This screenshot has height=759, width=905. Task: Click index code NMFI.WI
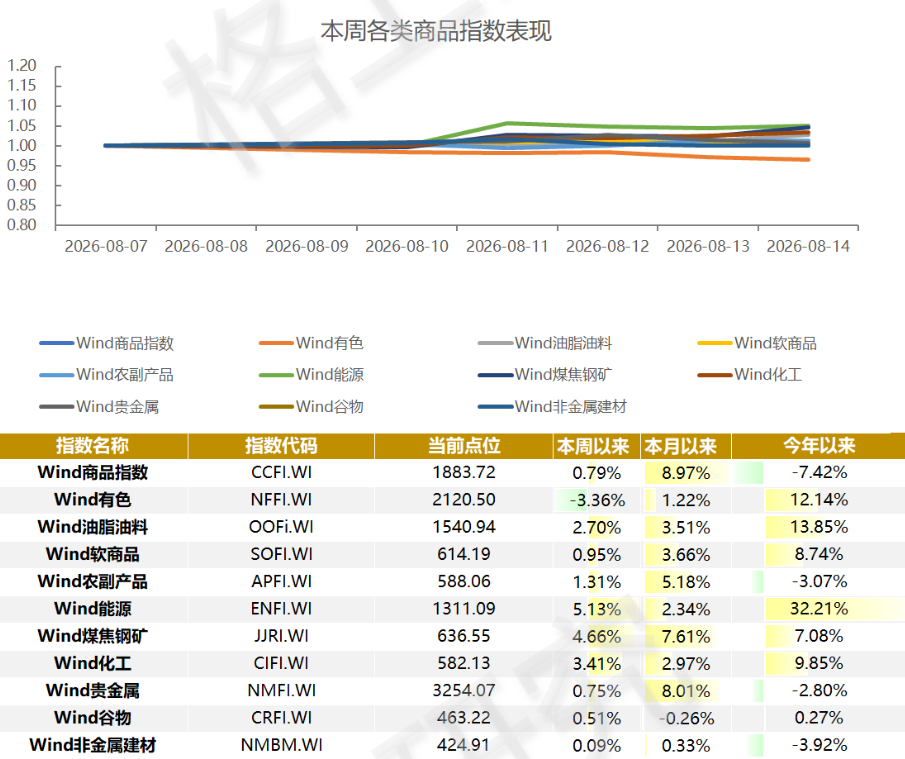281,690
